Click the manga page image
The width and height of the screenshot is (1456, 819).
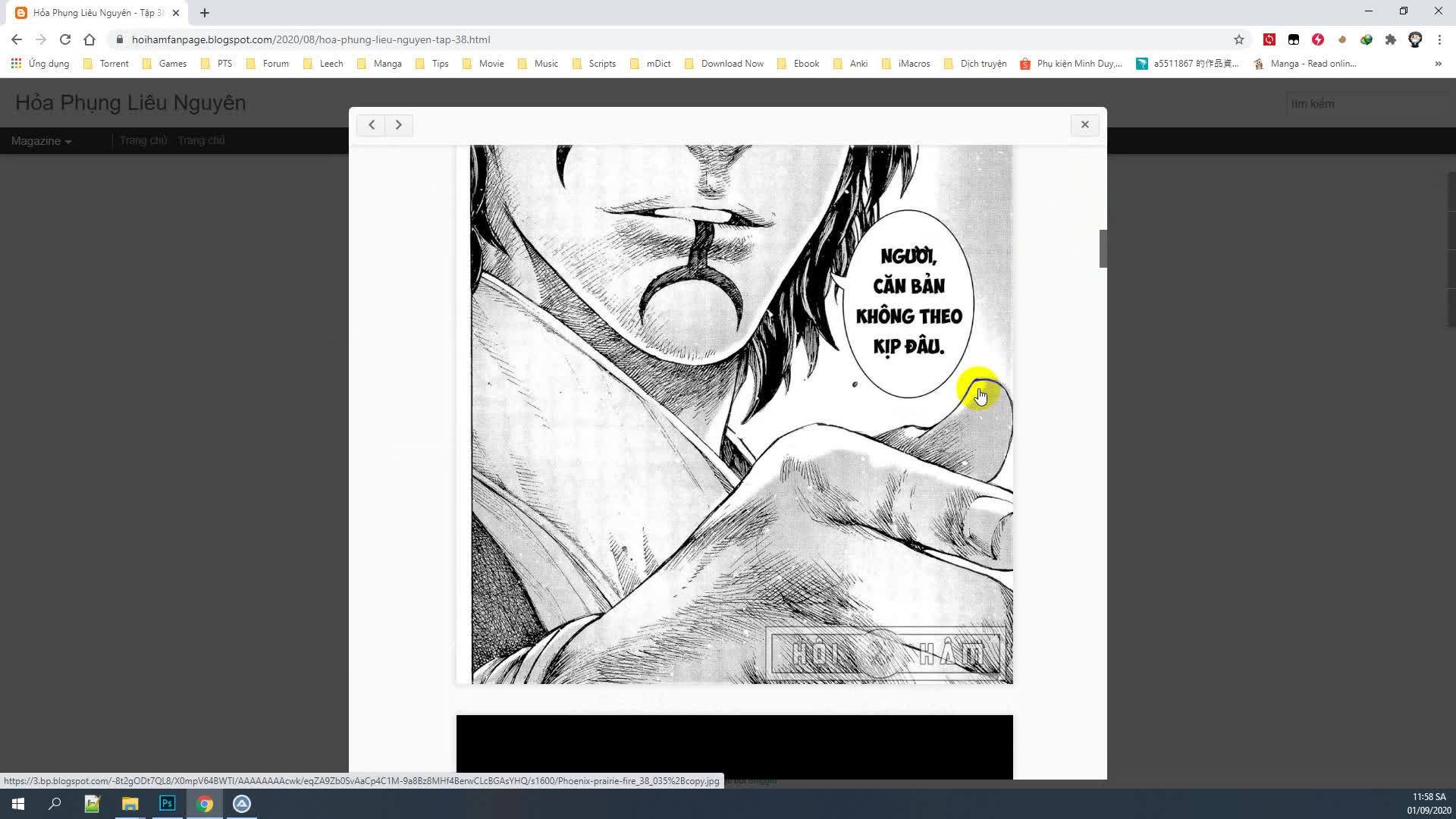click(x=735, y=415)
